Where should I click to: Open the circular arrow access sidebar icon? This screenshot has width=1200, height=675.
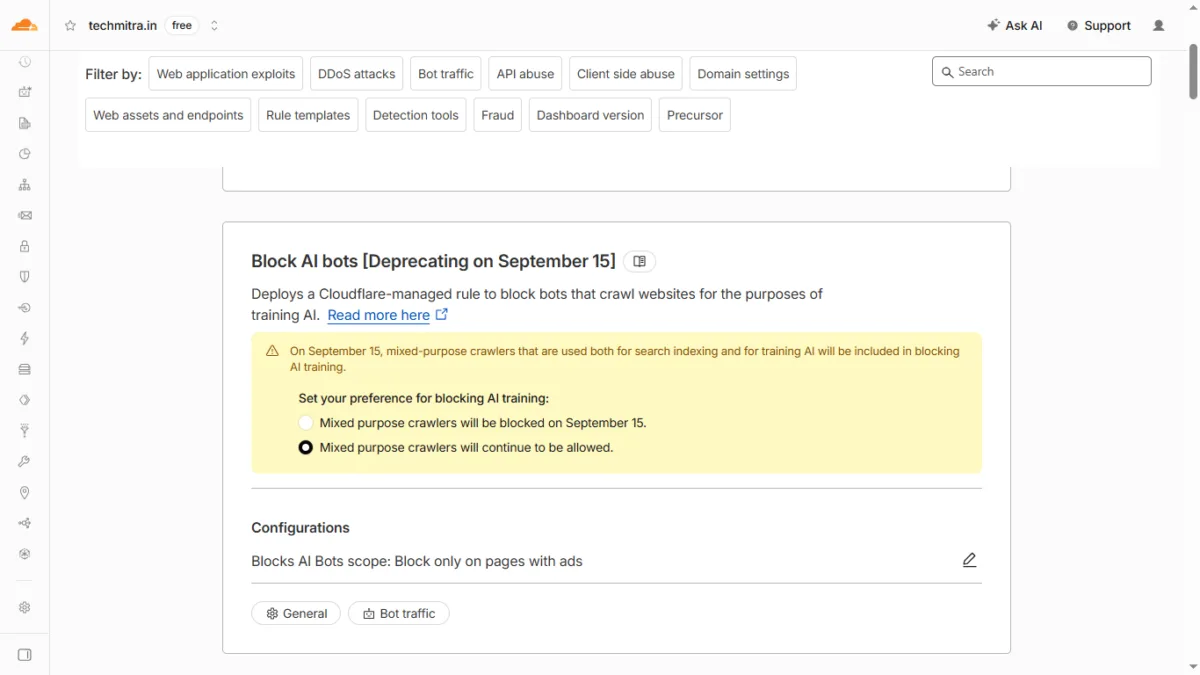(25, 308)
